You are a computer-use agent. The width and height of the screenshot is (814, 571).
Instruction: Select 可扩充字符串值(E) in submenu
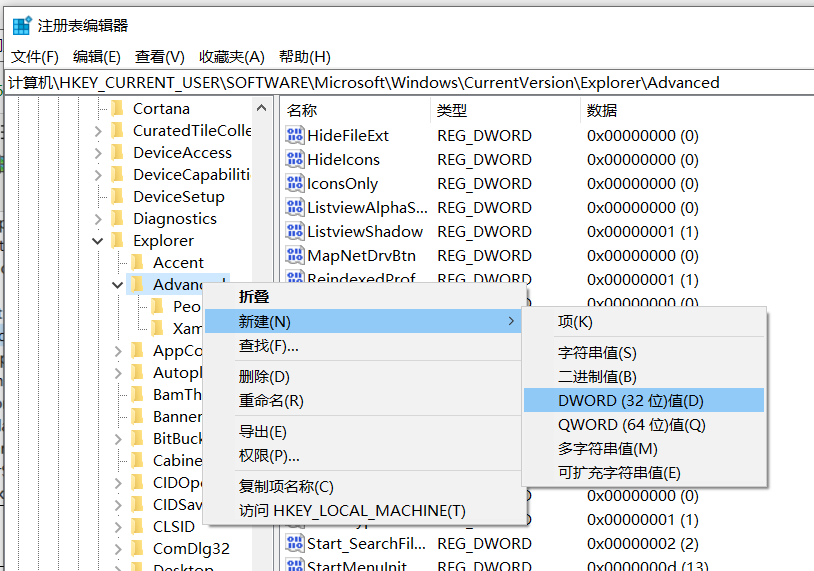[x=644, y=472]
